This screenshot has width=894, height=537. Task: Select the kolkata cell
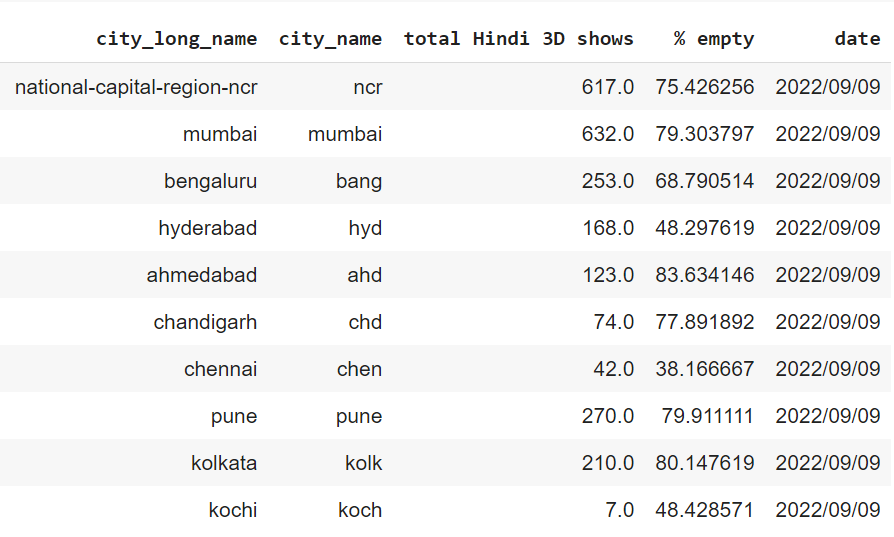[224, 463]
